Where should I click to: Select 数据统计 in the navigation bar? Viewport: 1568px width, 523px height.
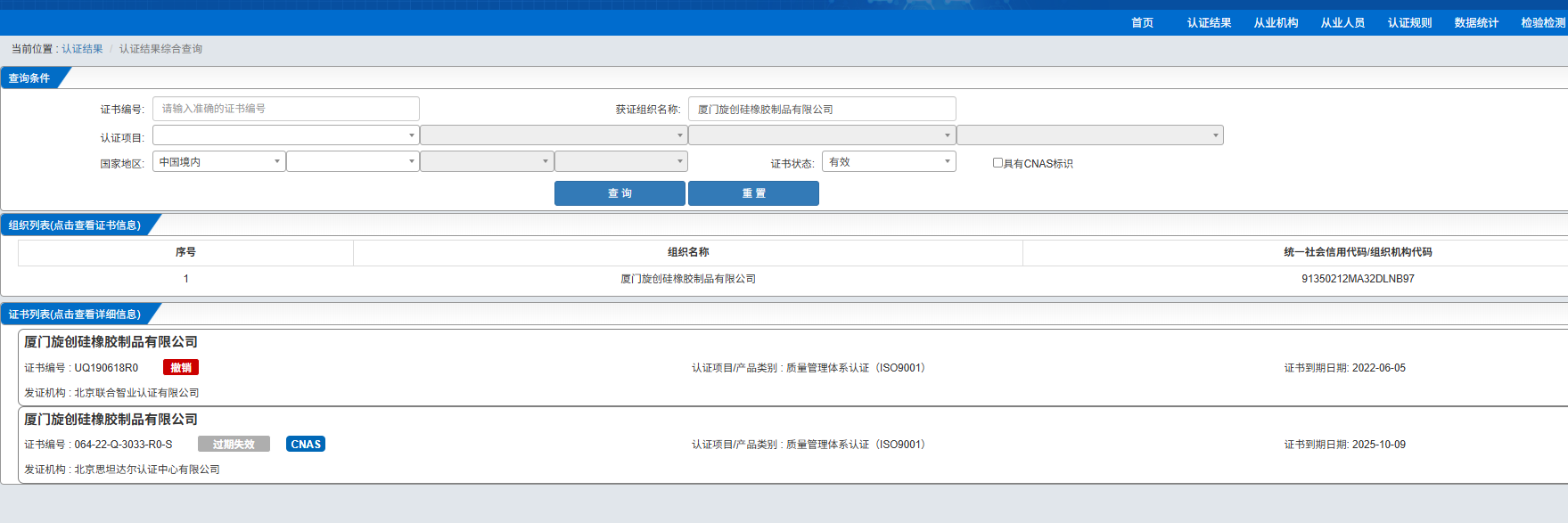pos(1476,23)
